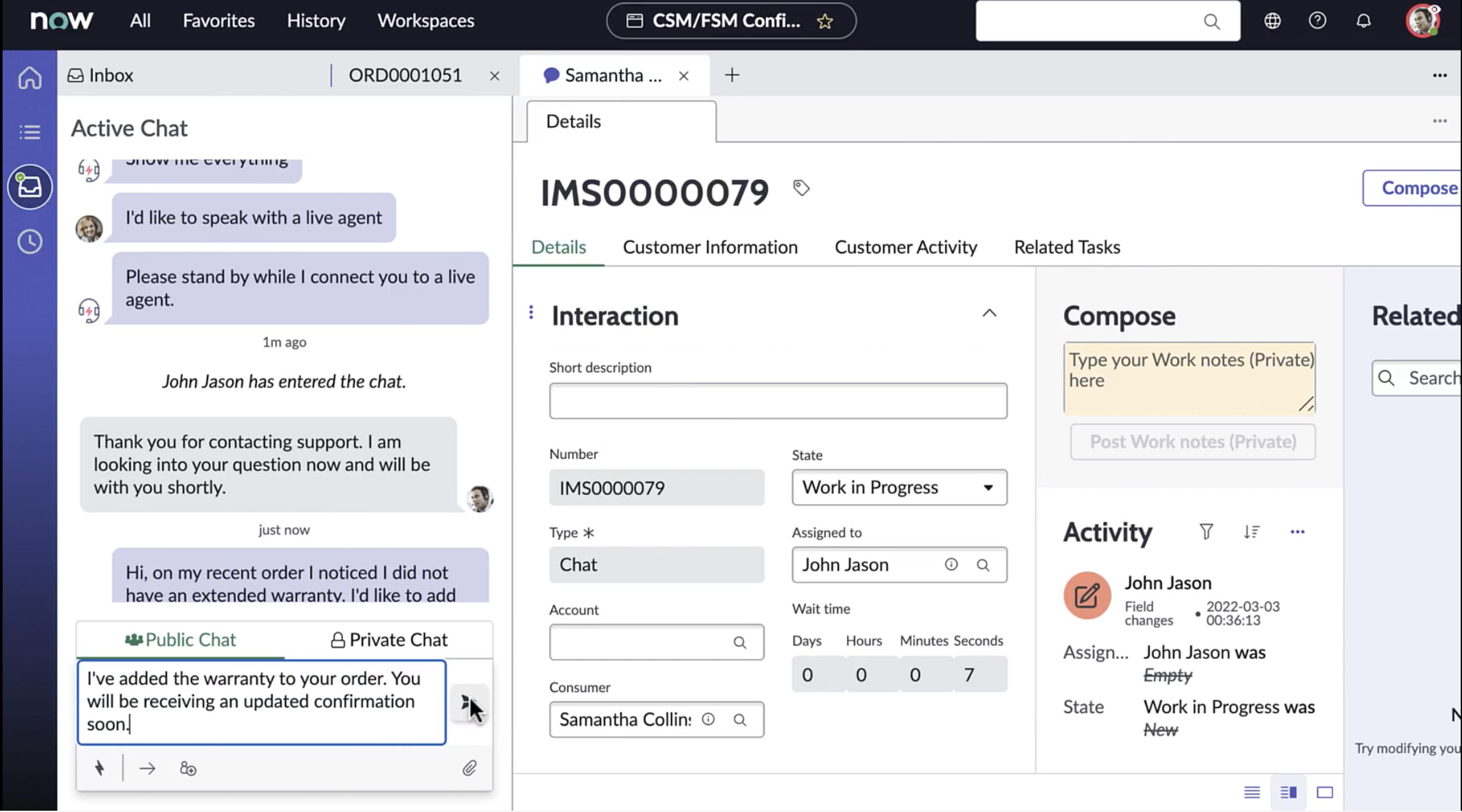
Task: Filter the Activity stream
Action: coord(1206,532)
